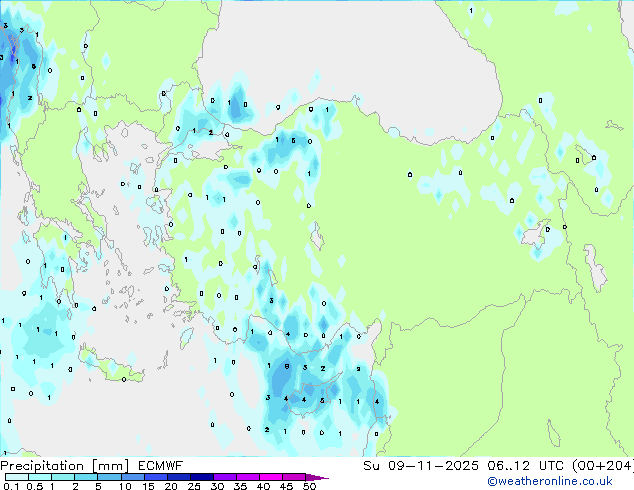
Task: Click the 0.1–0.5 mm legend color swatch
Action: [x=17, y=477]
